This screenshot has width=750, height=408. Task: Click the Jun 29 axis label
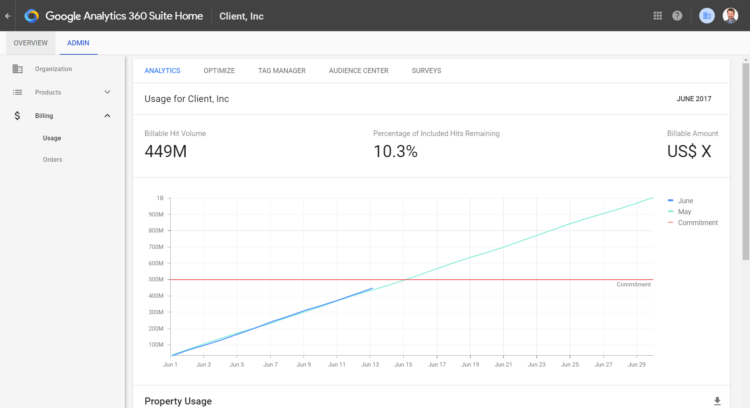637,364
